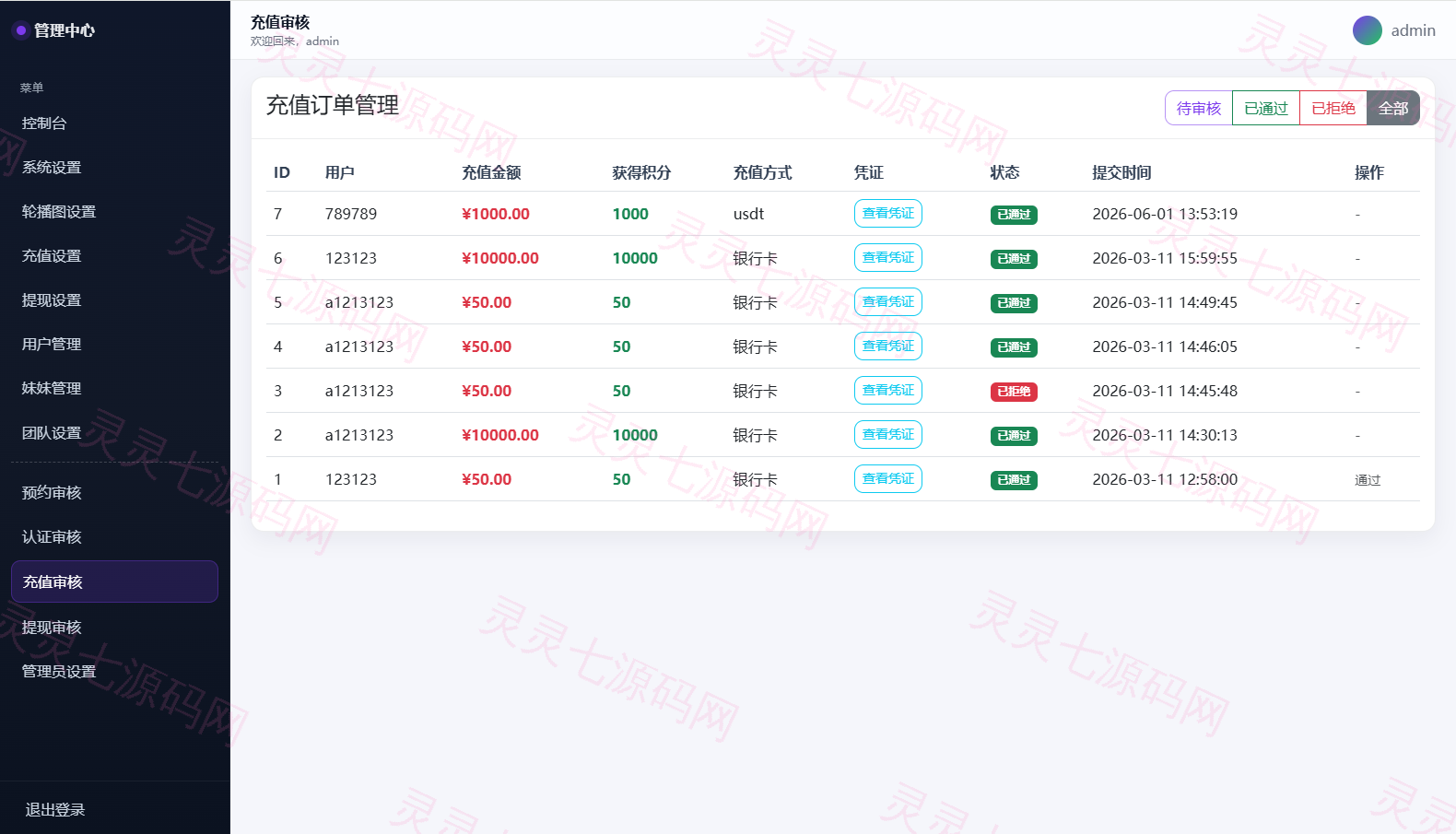Click timestamp 2026-03-11 15:59:55
The width and height of the screenshot is (1456, 834).
1165,258
